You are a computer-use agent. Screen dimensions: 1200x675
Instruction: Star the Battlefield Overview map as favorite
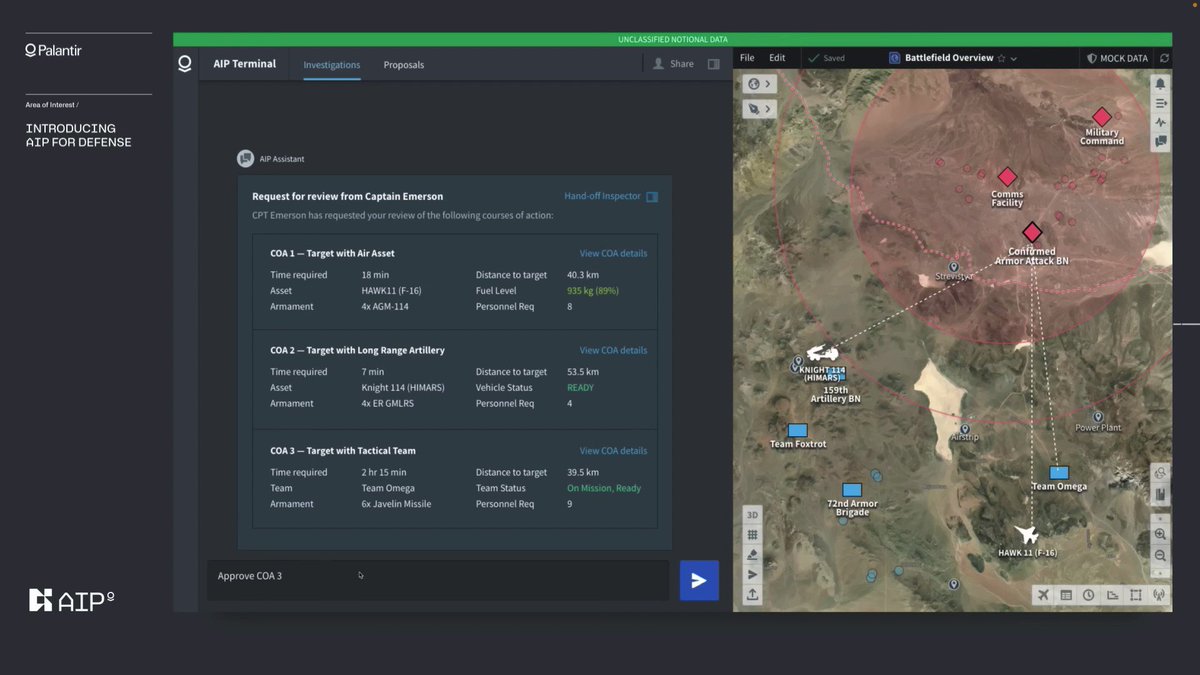1001,58
